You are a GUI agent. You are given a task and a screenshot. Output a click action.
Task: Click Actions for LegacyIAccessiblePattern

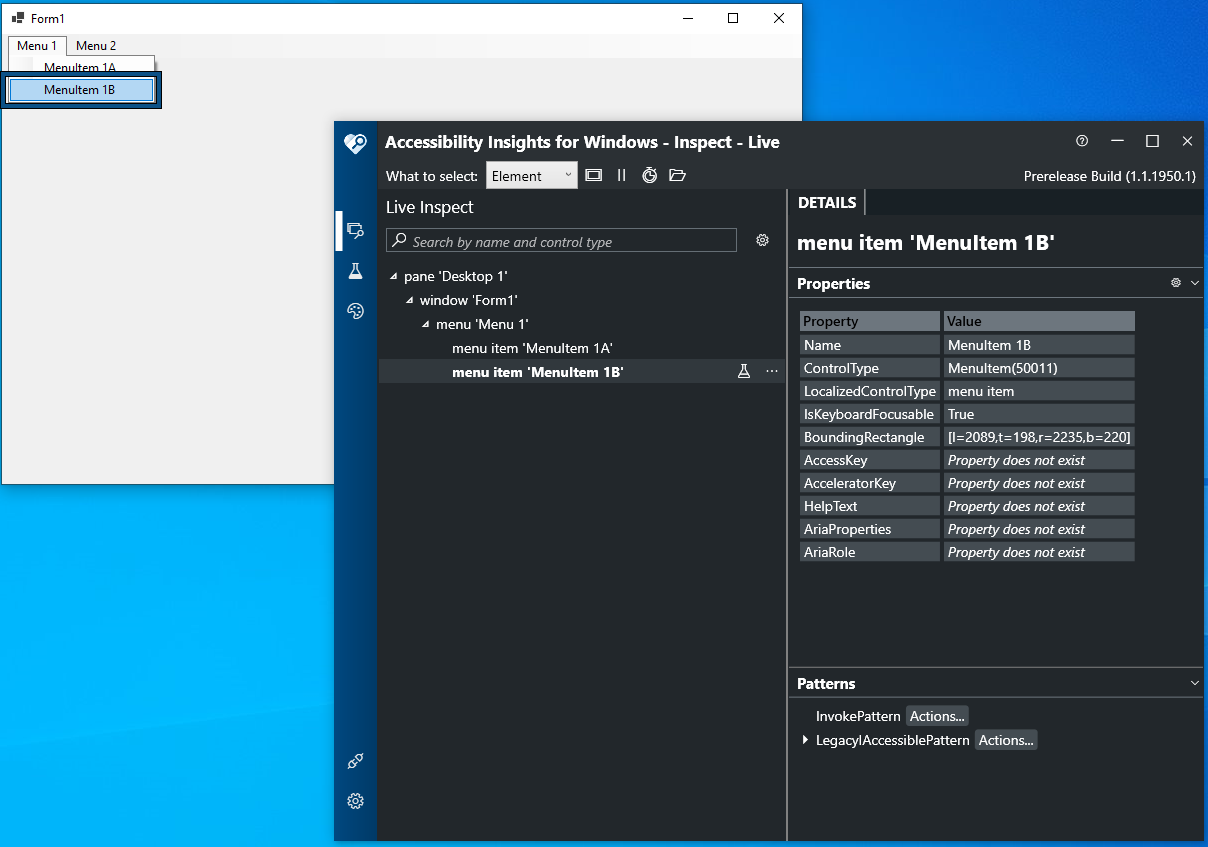click(1005, 740)
